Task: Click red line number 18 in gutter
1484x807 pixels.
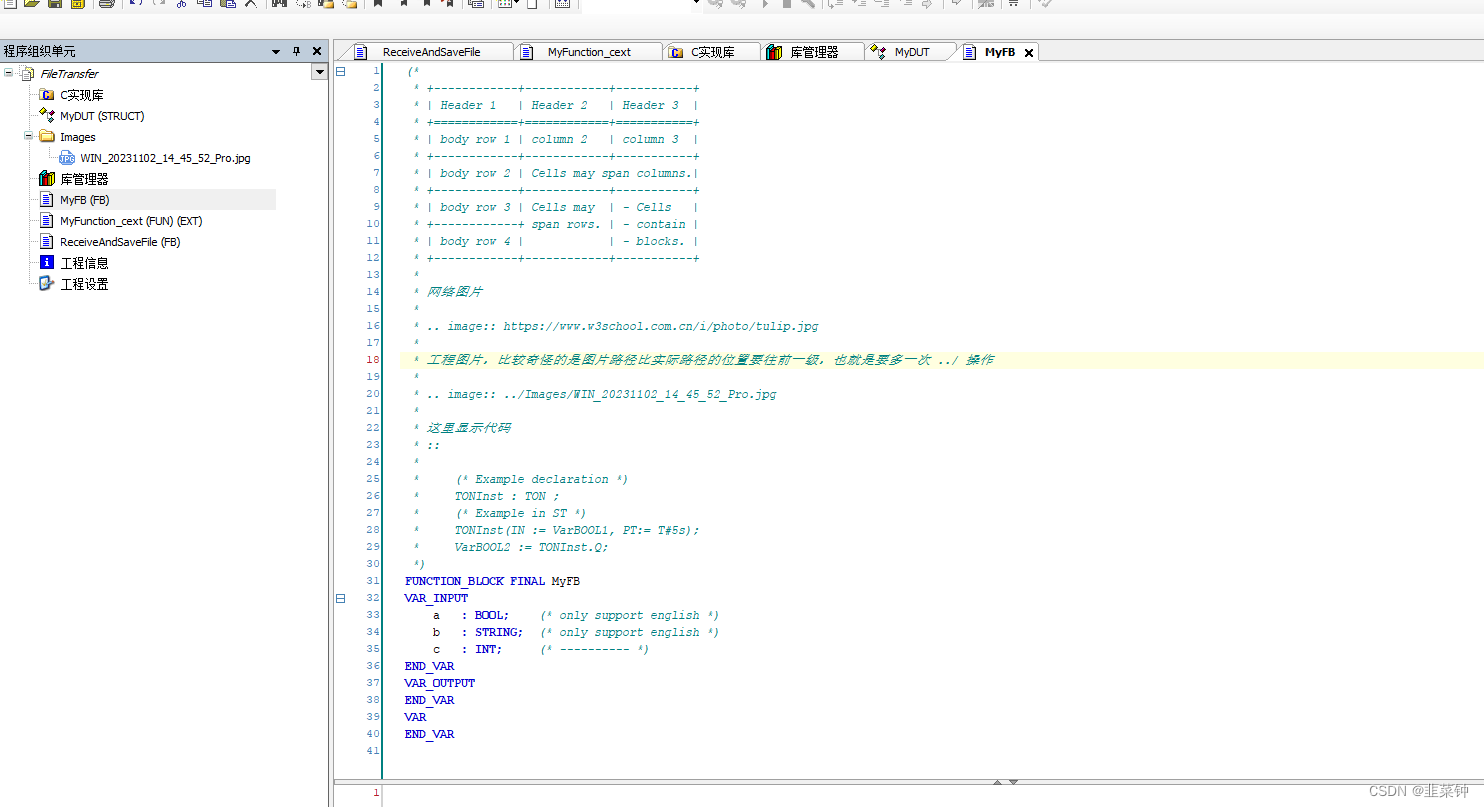Action: [x=373, y=360]
